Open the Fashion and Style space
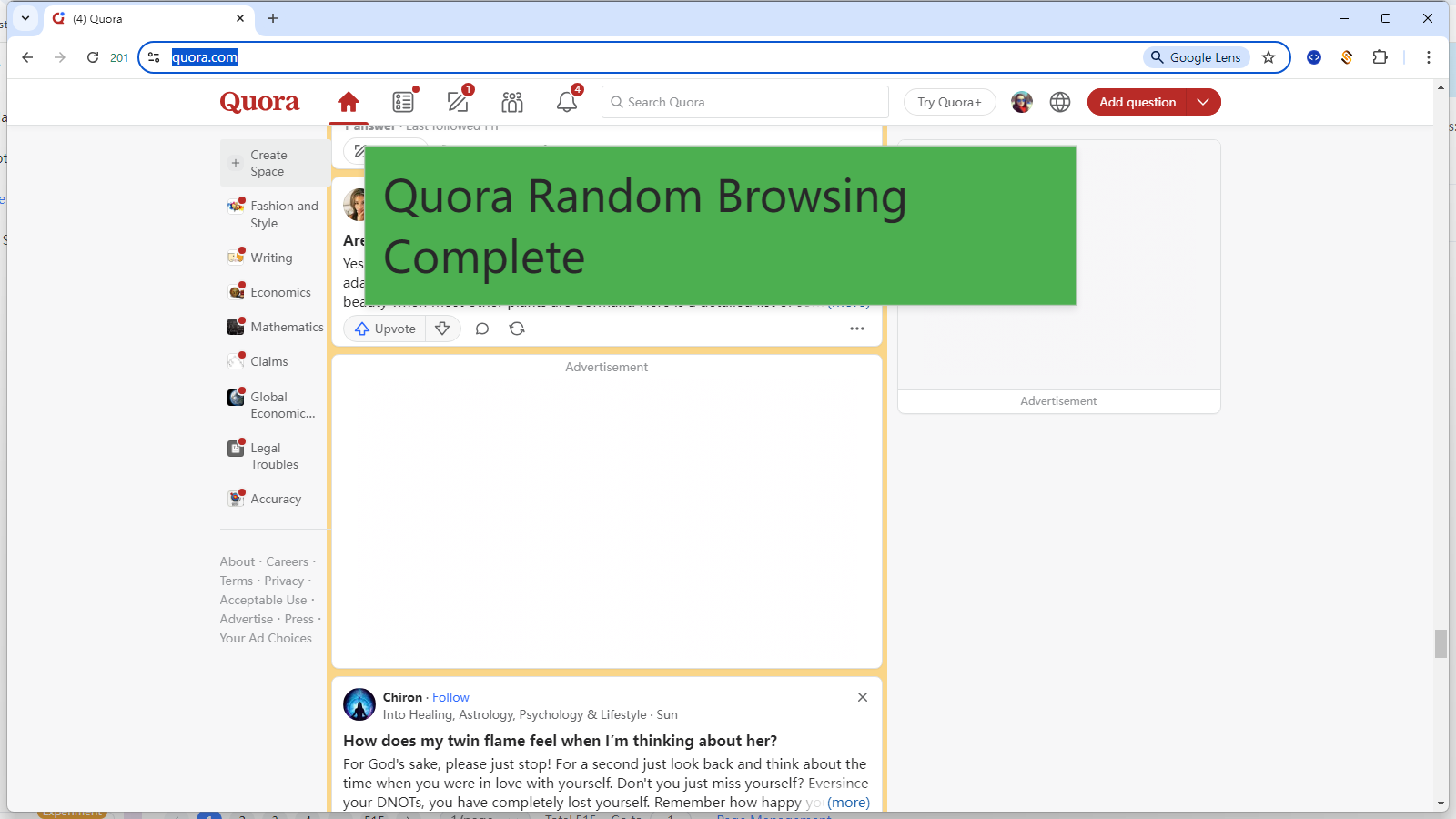Viewport: 1456px width, 819px height. pyautogui.click(x=275, y=215)
